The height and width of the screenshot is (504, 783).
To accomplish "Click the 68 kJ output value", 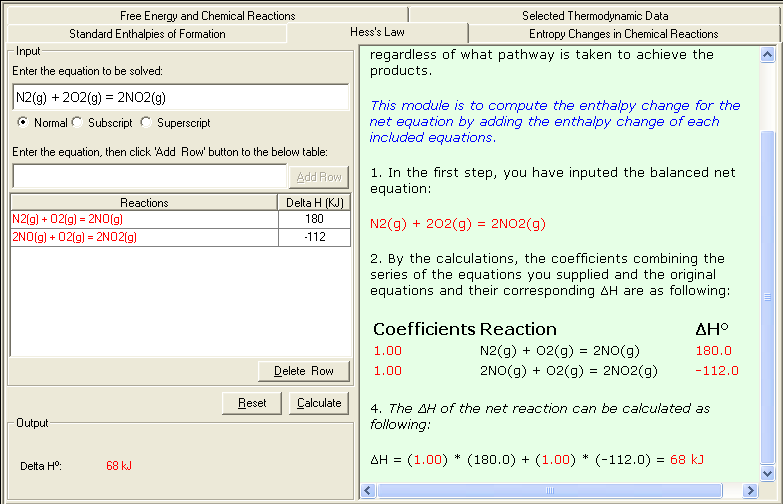I will (119, 466).
